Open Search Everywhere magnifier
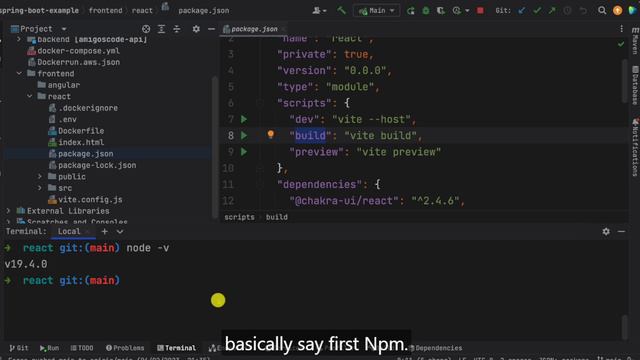 602,11
